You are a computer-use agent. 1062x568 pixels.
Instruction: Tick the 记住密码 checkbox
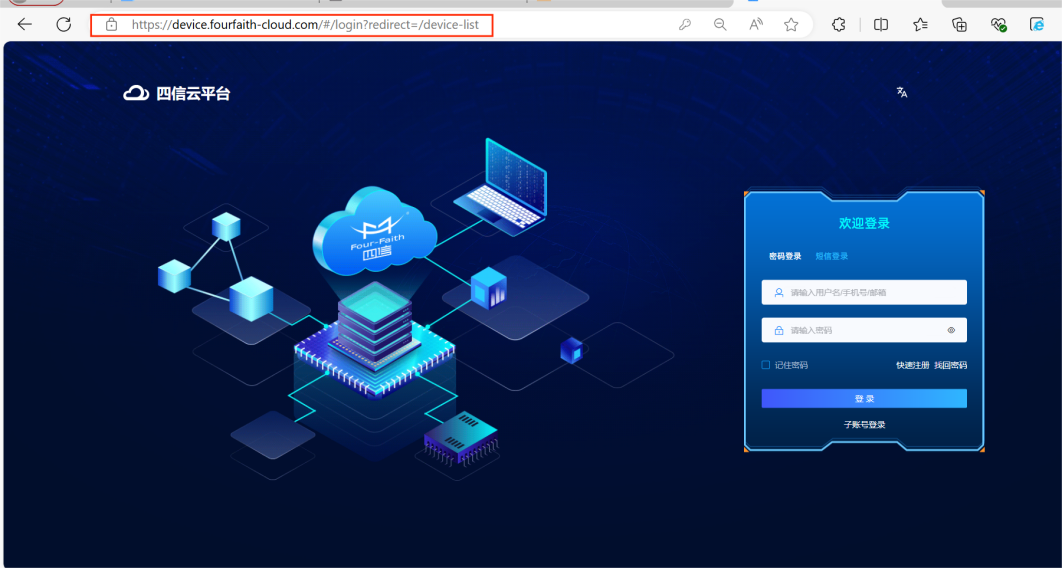pyautogui.click(x=766, y=365)
